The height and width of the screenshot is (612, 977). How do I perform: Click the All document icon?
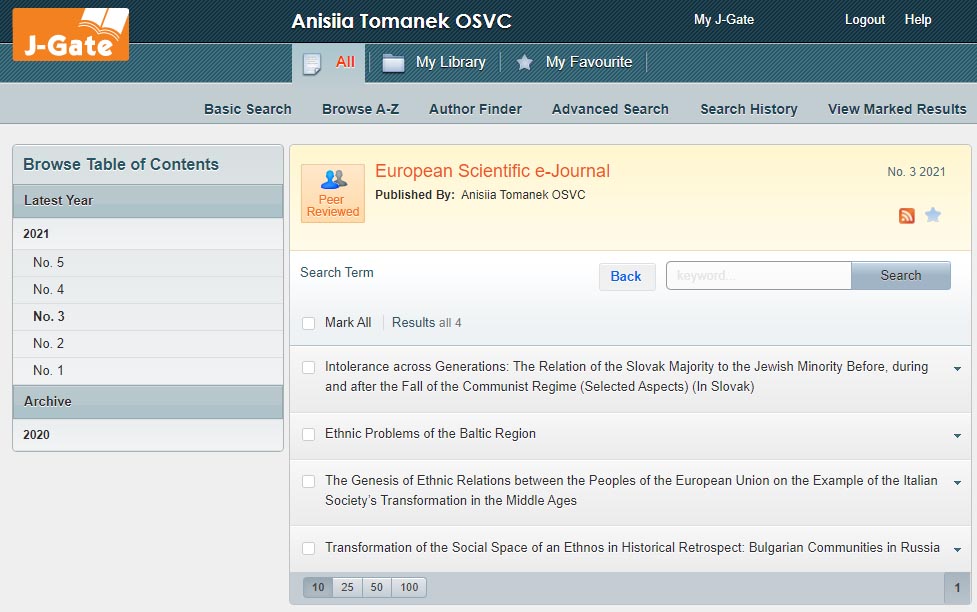point(312,63)
